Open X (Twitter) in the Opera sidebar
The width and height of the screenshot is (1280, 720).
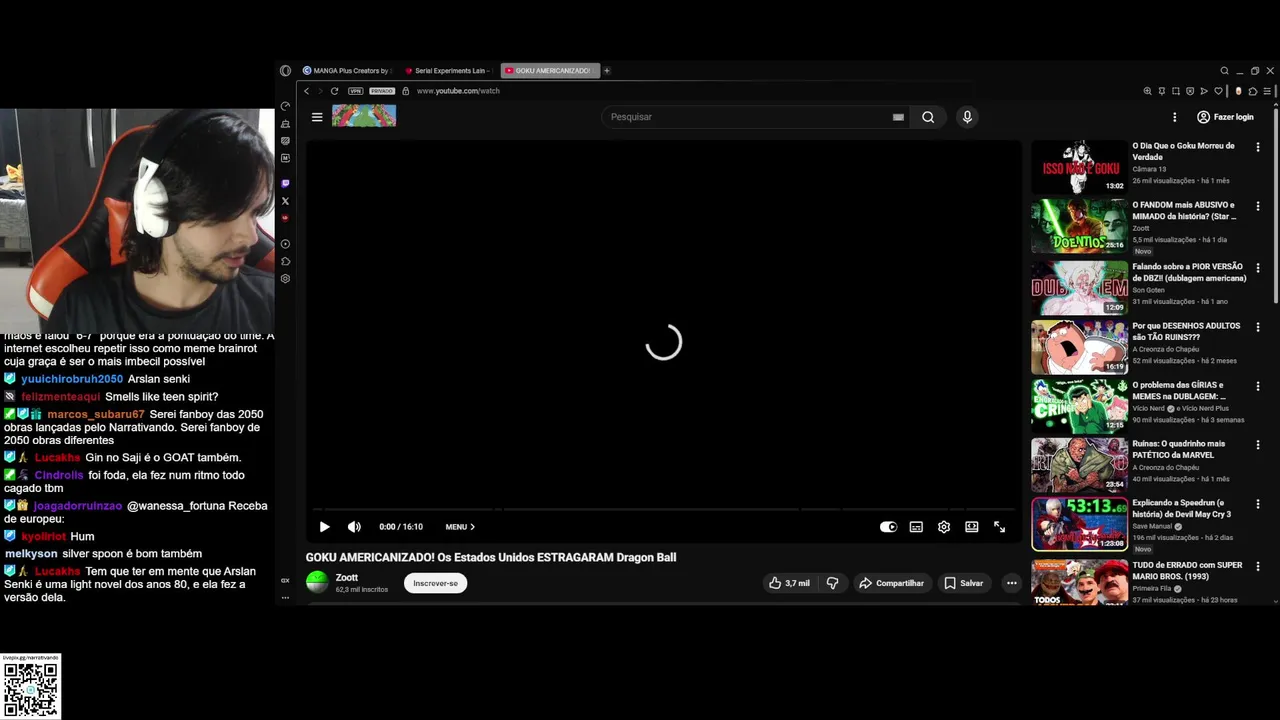click(285, 201)
